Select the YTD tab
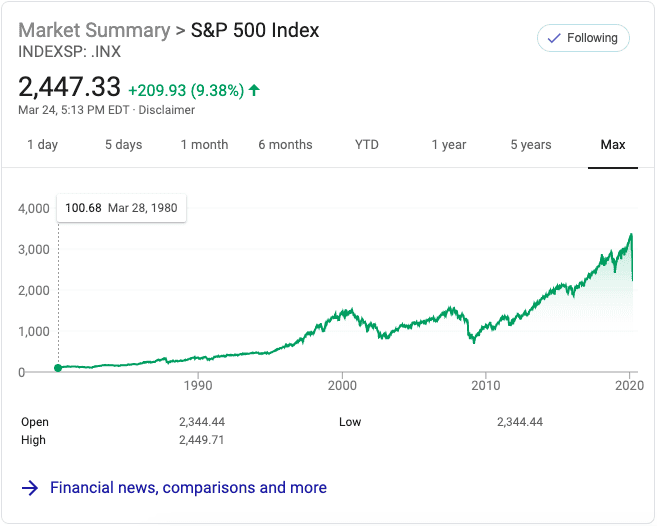The width and height of the screenshot is (657, 526). [367, 145]
